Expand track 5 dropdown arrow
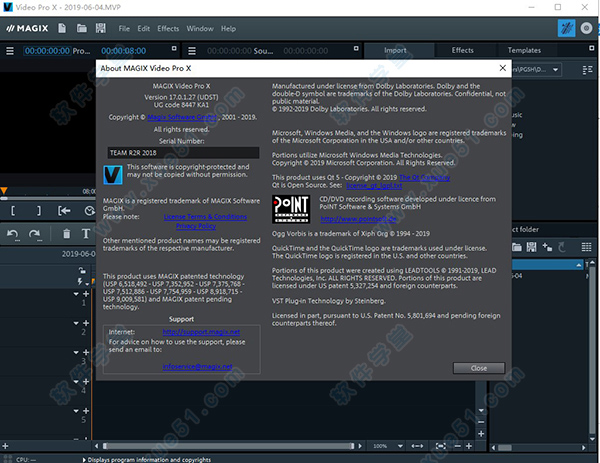Screen dimensions: 600x463 click(x=76, y=411)
